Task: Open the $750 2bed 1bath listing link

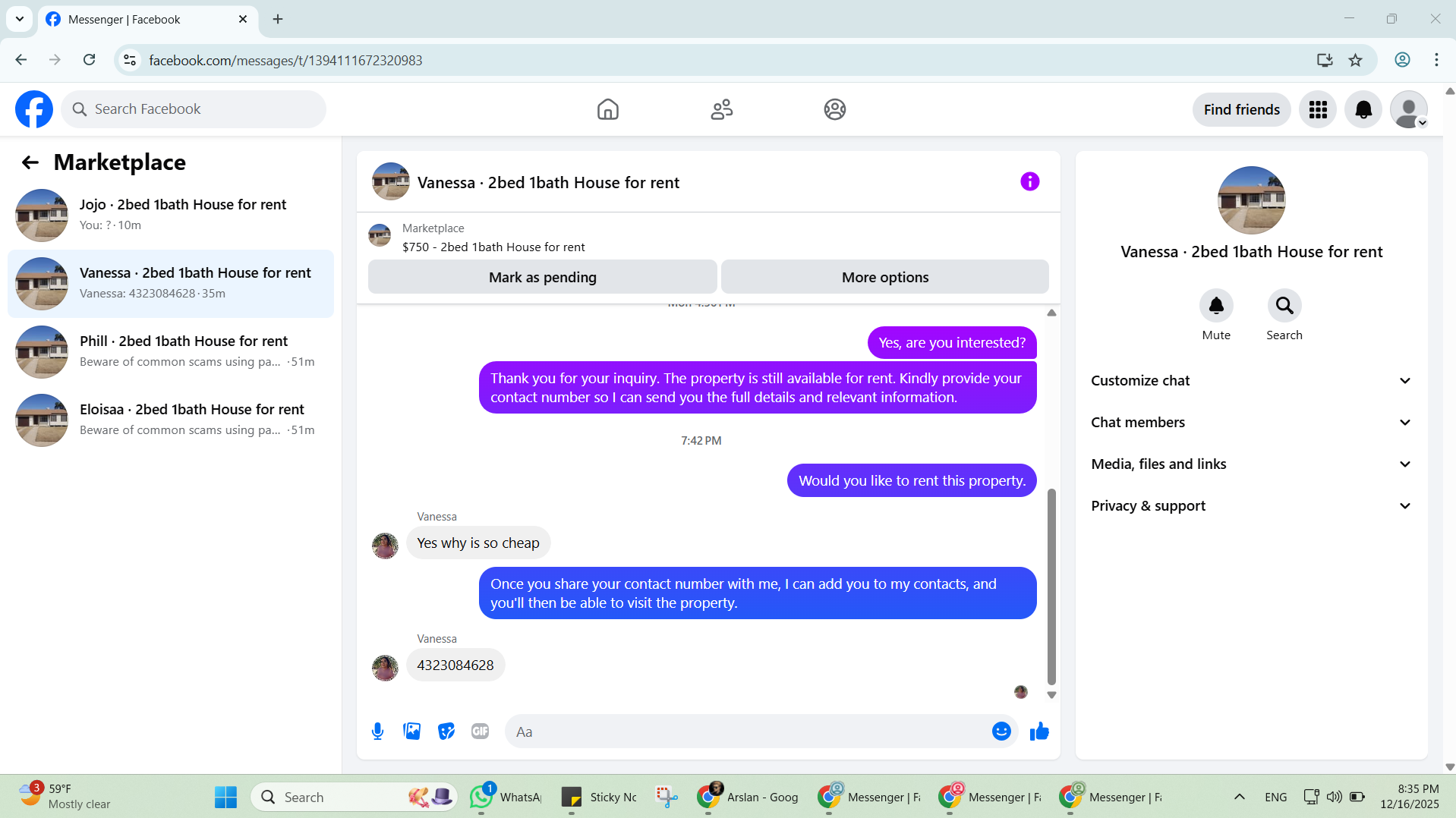Action: [x=493, y=247]
